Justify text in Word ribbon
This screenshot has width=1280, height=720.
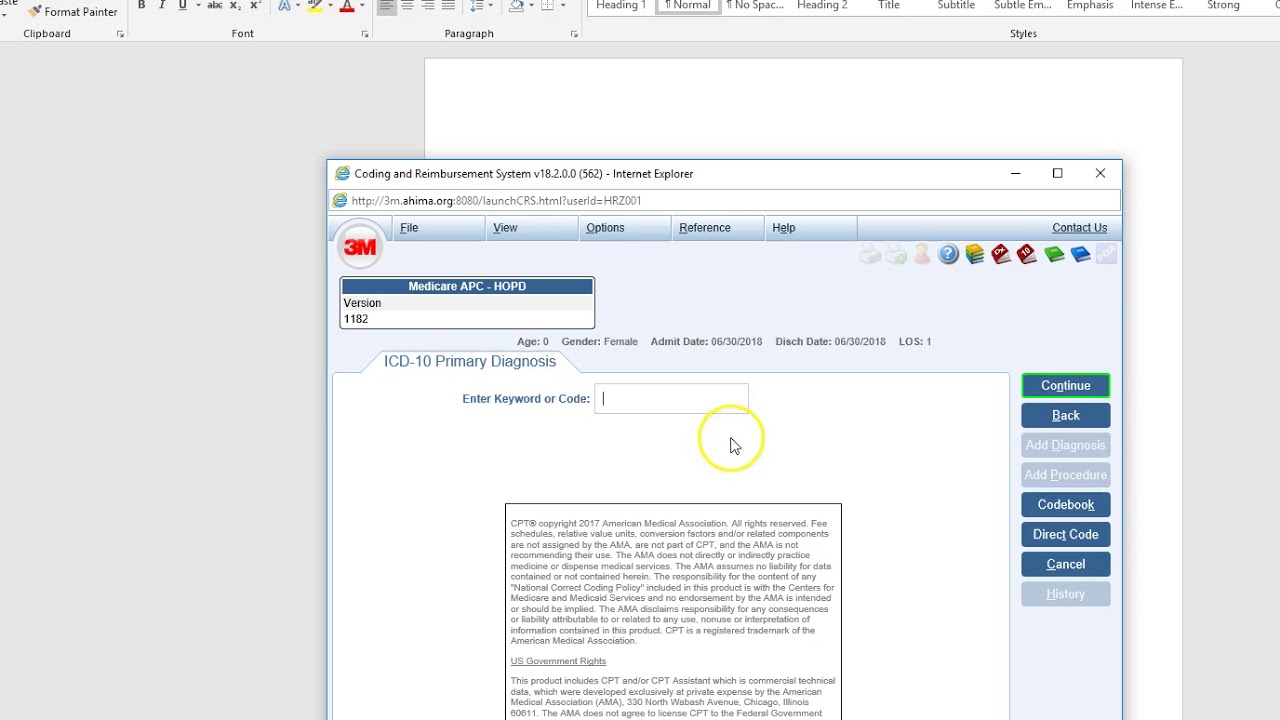coord(448,6)
